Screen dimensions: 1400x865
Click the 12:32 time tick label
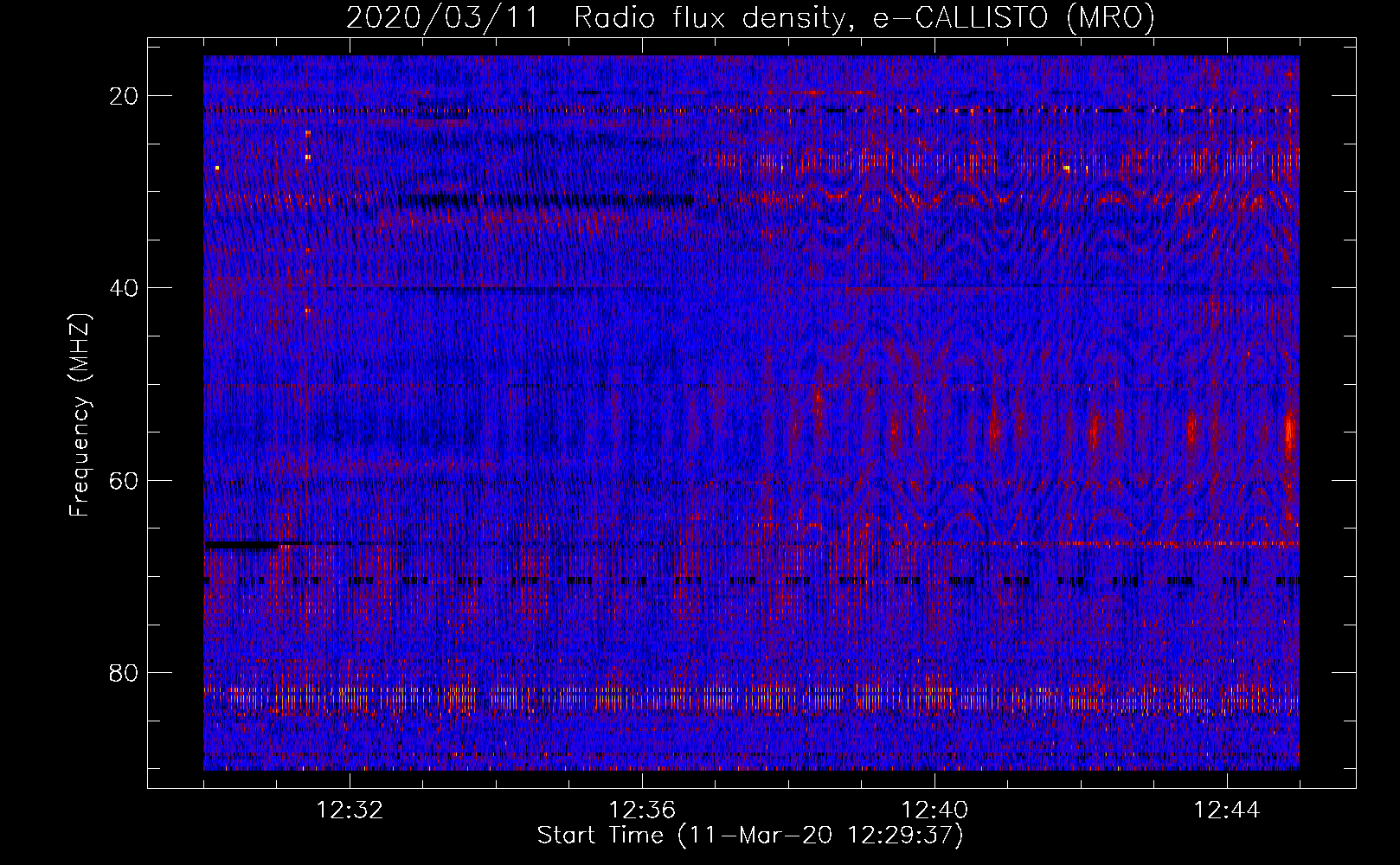(350, 811)
